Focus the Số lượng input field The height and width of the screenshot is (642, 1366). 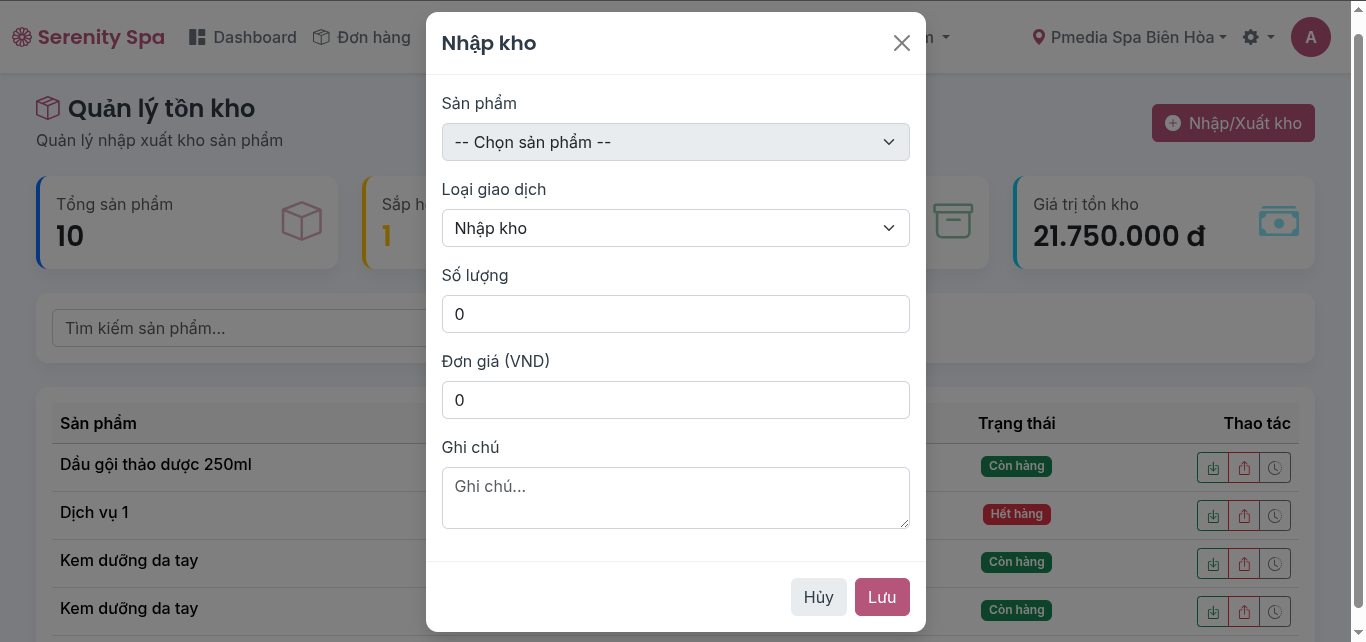[675, 314]
